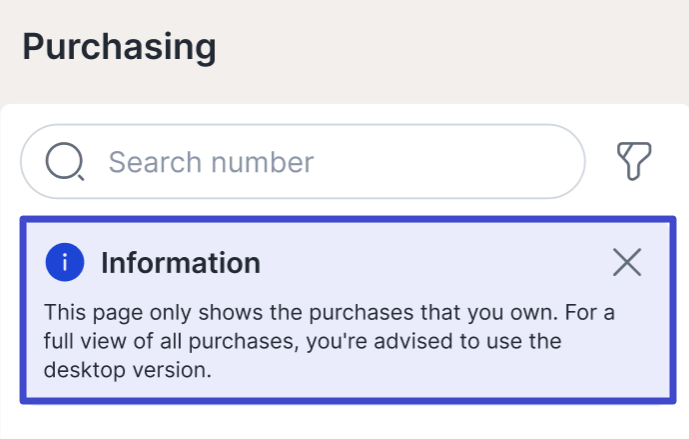Click the Information banner heading
The height and width of the screenshot is (439, 689).
click(180, 263)
